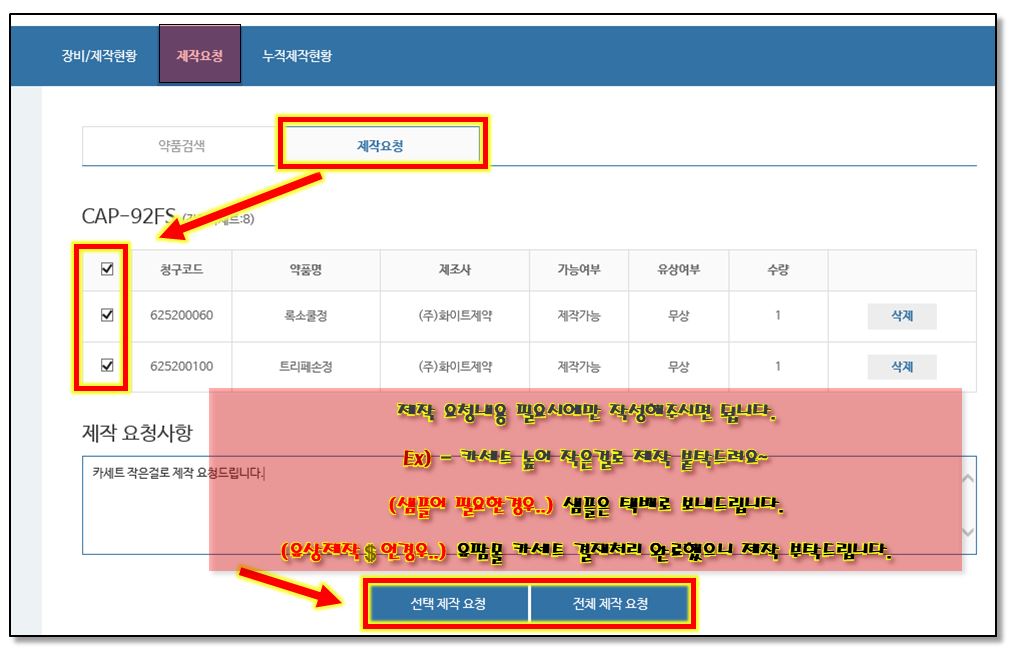This screenshot has height=655, width=1012.
Task: Click the 제조사 column header
Action: (454, 270)
